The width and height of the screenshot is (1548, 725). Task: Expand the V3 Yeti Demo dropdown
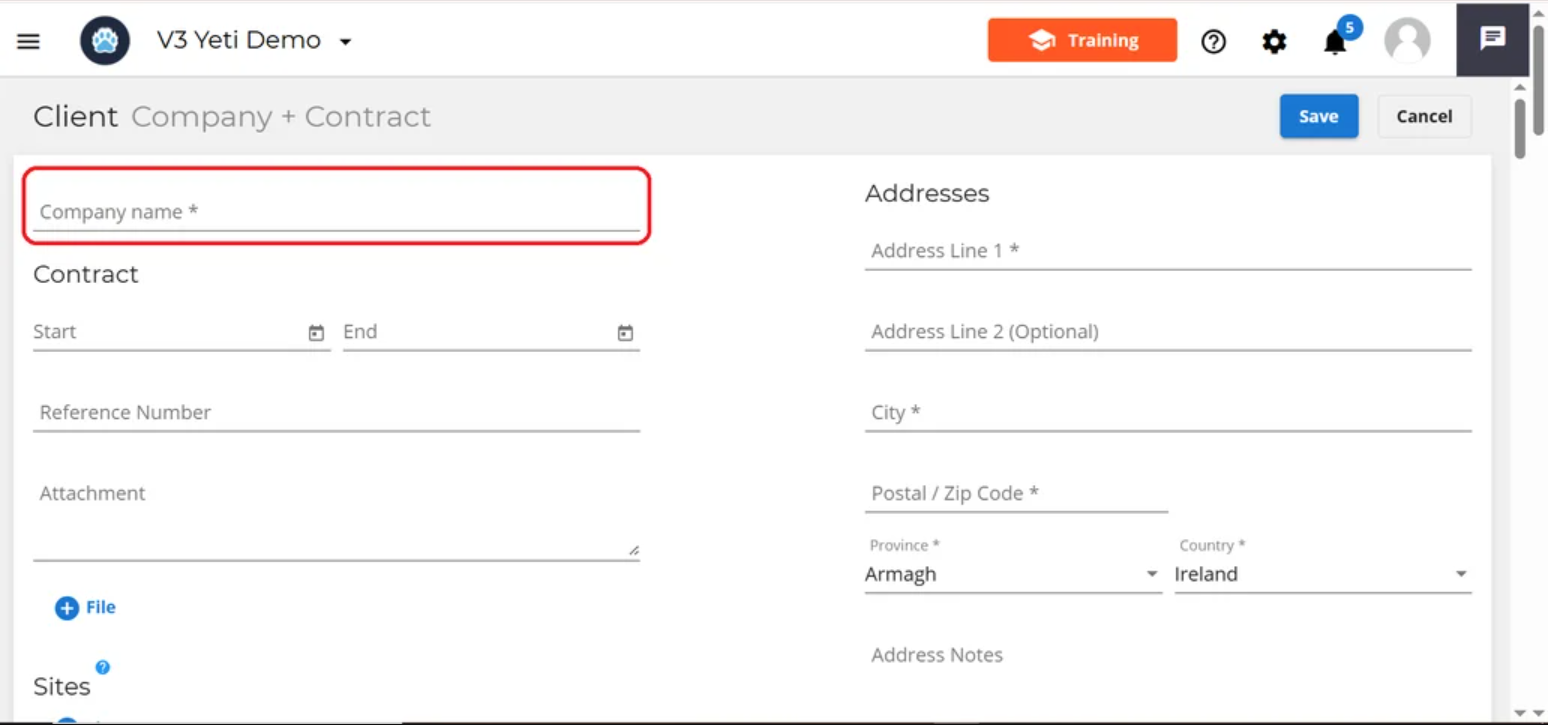[345, 42]
